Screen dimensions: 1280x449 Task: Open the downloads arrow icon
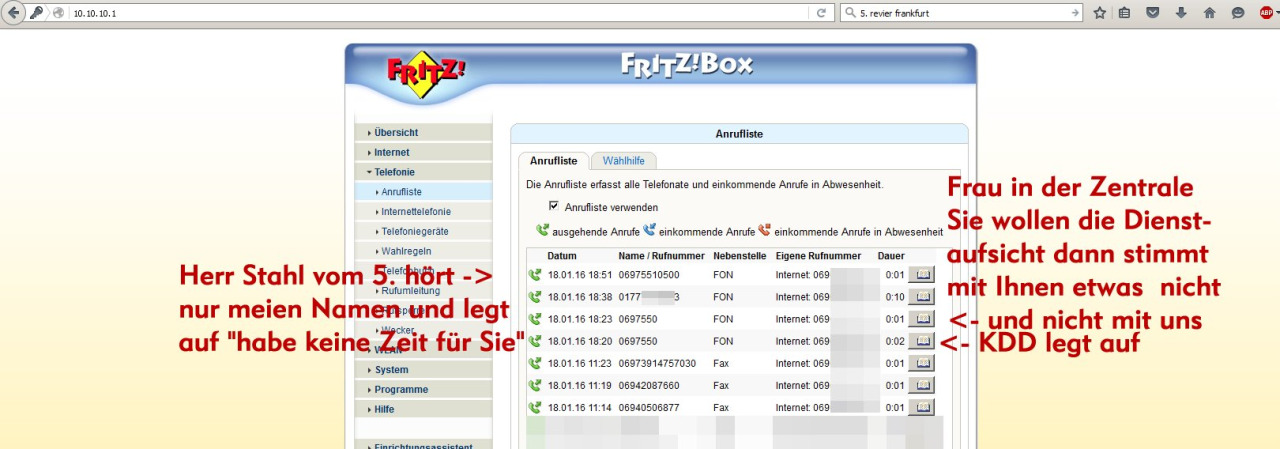(x=1181, y=13)
